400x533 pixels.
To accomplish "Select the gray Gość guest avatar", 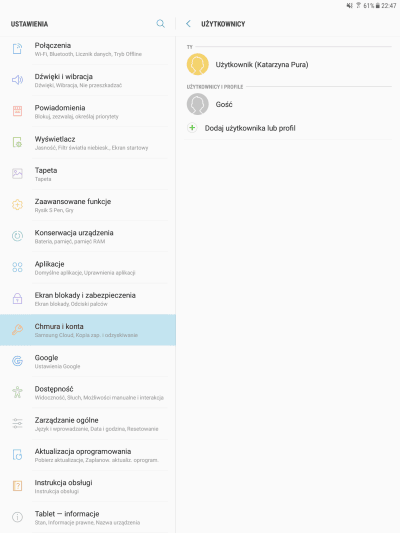I will 197,104.
